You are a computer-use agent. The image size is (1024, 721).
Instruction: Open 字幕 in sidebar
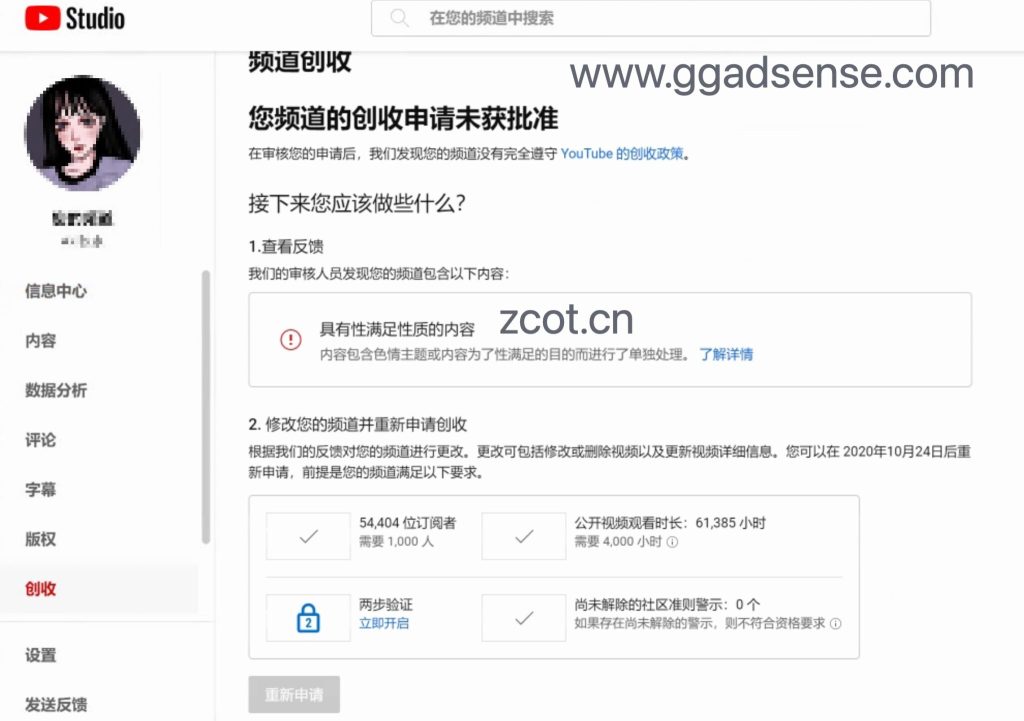[x=40, y=489]
